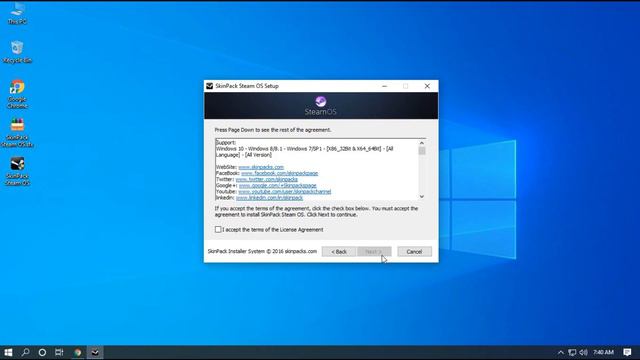The width and height of the screenshot is (640, 360).
Task: Close the SkinPack Steam OS Setup window
Action: point(427,86)
